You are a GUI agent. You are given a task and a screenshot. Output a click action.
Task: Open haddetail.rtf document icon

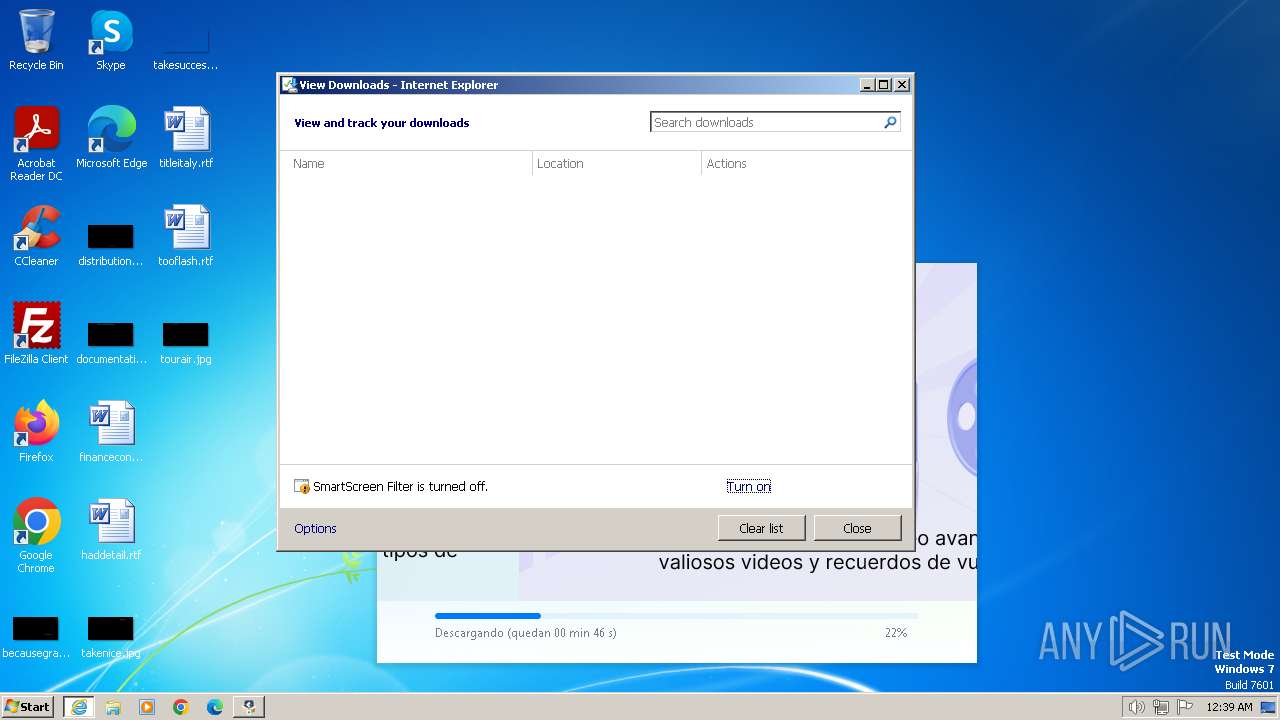point(111,530)
